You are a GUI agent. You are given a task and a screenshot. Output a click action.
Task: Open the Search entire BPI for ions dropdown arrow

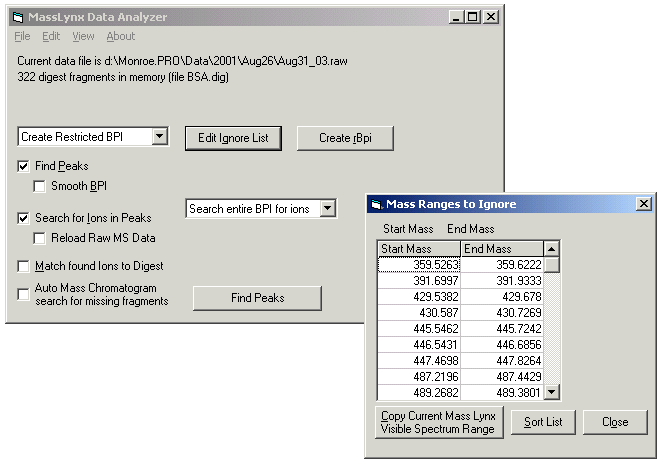tap(328, 208)
